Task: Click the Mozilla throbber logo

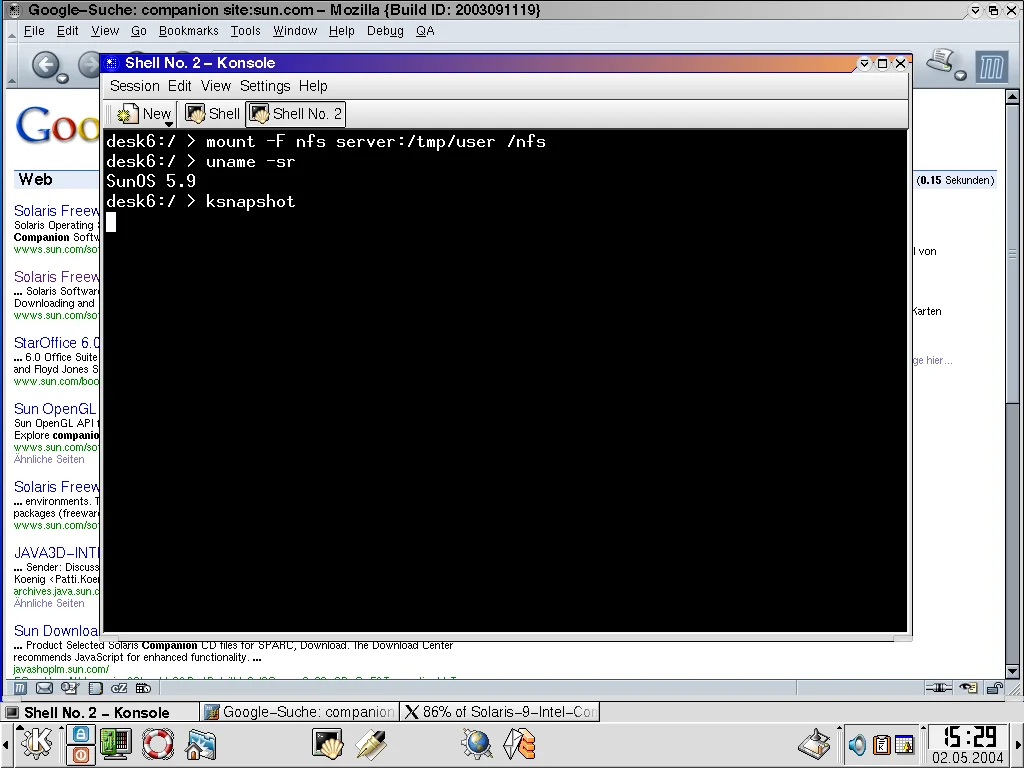Action: pyautogui.click(x=991, y=68)
